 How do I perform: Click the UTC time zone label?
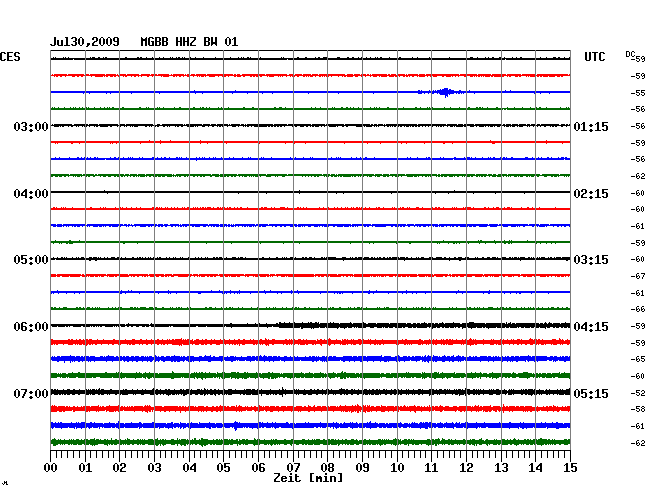click(594, 57)
